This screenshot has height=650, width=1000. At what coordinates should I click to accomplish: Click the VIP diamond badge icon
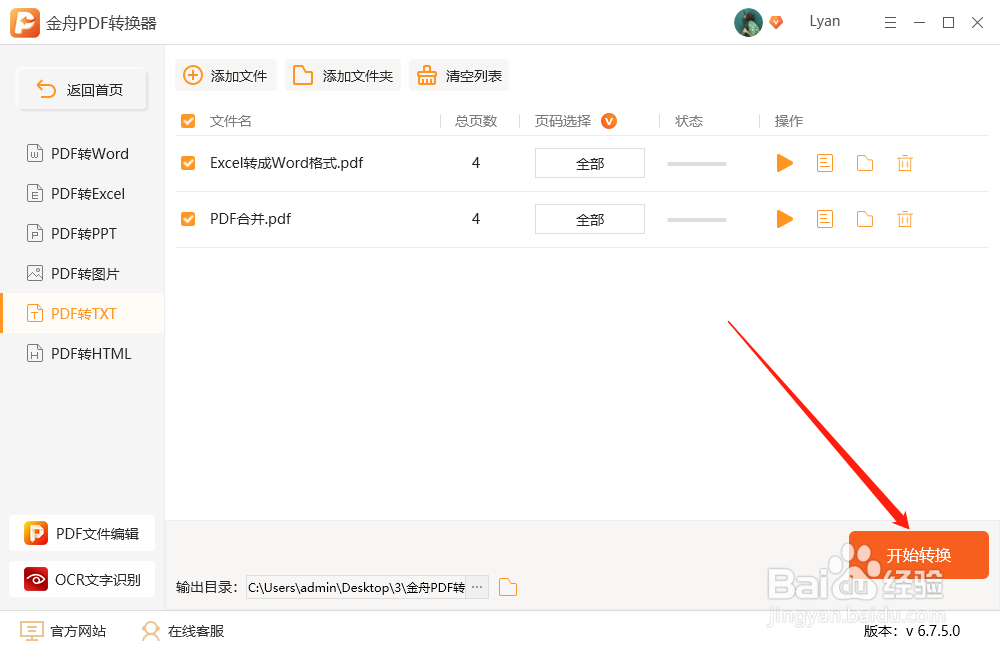[x=776, y=22]
